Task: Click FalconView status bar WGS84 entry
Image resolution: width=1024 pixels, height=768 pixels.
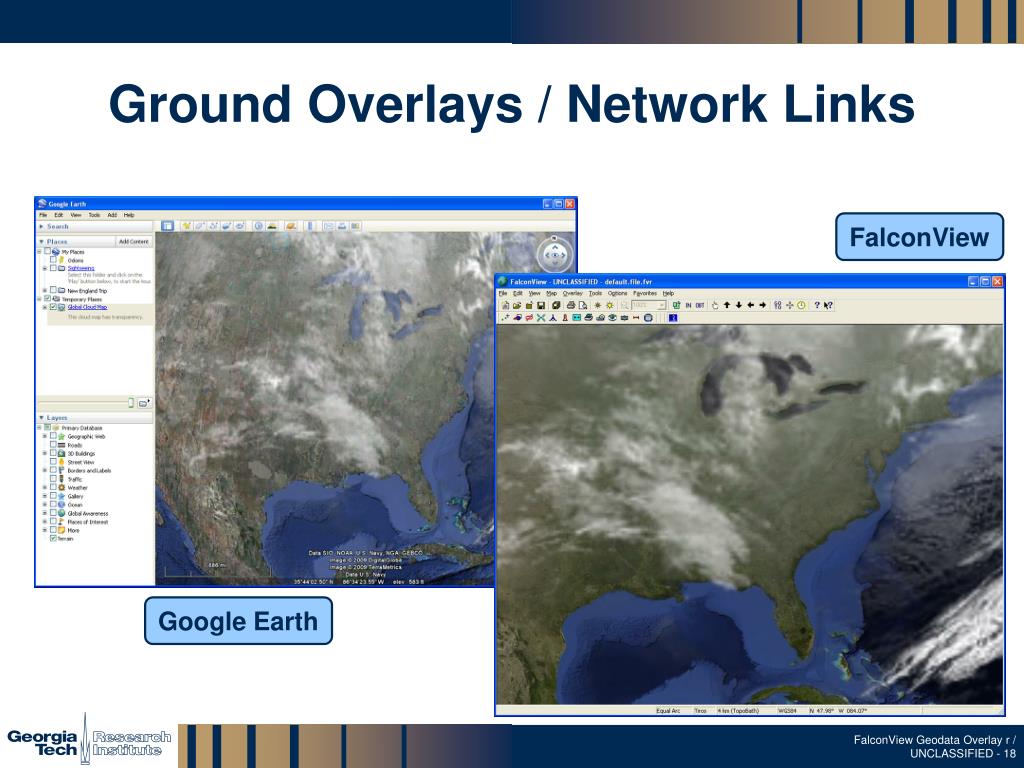Action: tap(786, 711)
